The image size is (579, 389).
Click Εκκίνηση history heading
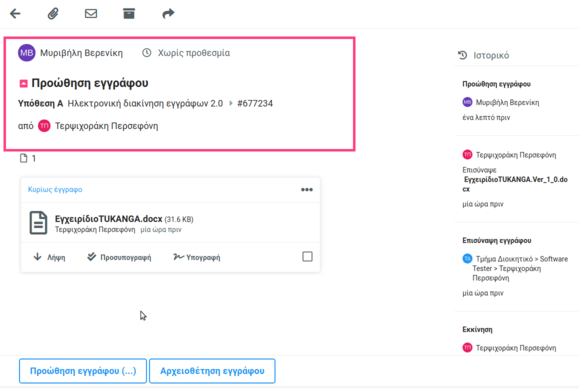(477, 330)
